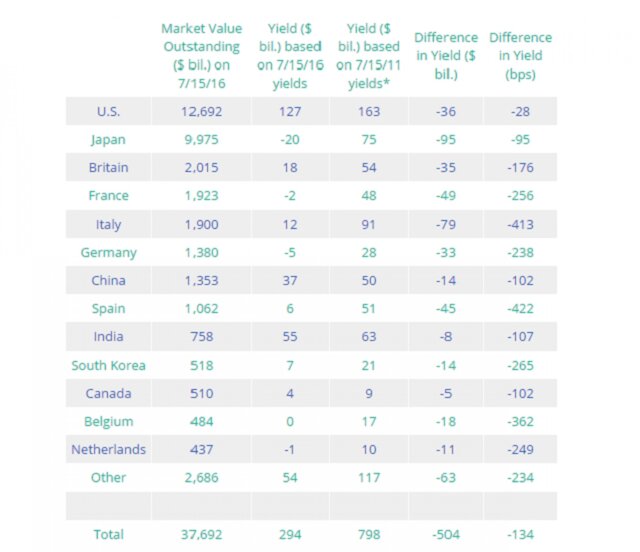Click the Canada country cell

pos(108,393)
